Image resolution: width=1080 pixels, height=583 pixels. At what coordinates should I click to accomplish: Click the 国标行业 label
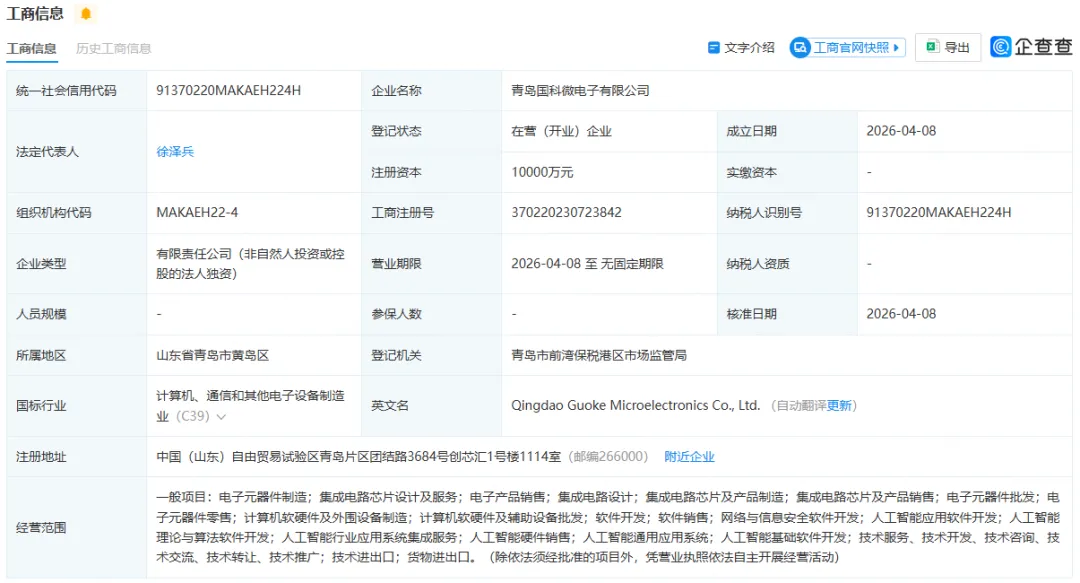(x=41, y=406)
